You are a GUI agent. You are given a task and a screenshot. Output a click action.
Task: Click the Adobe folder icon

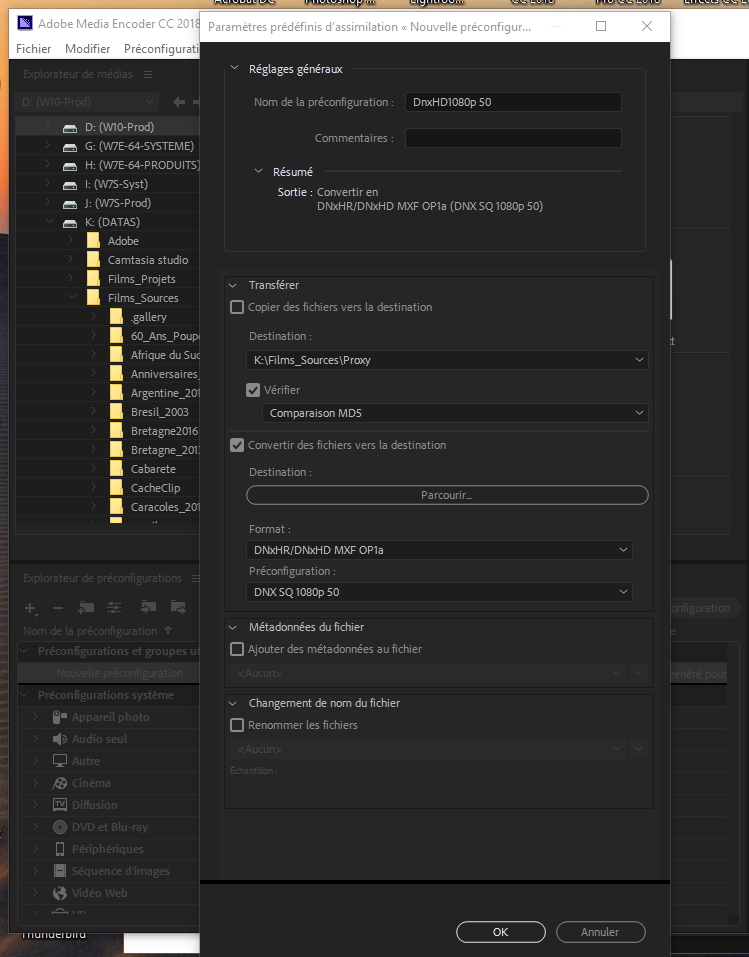coord(93,240)
